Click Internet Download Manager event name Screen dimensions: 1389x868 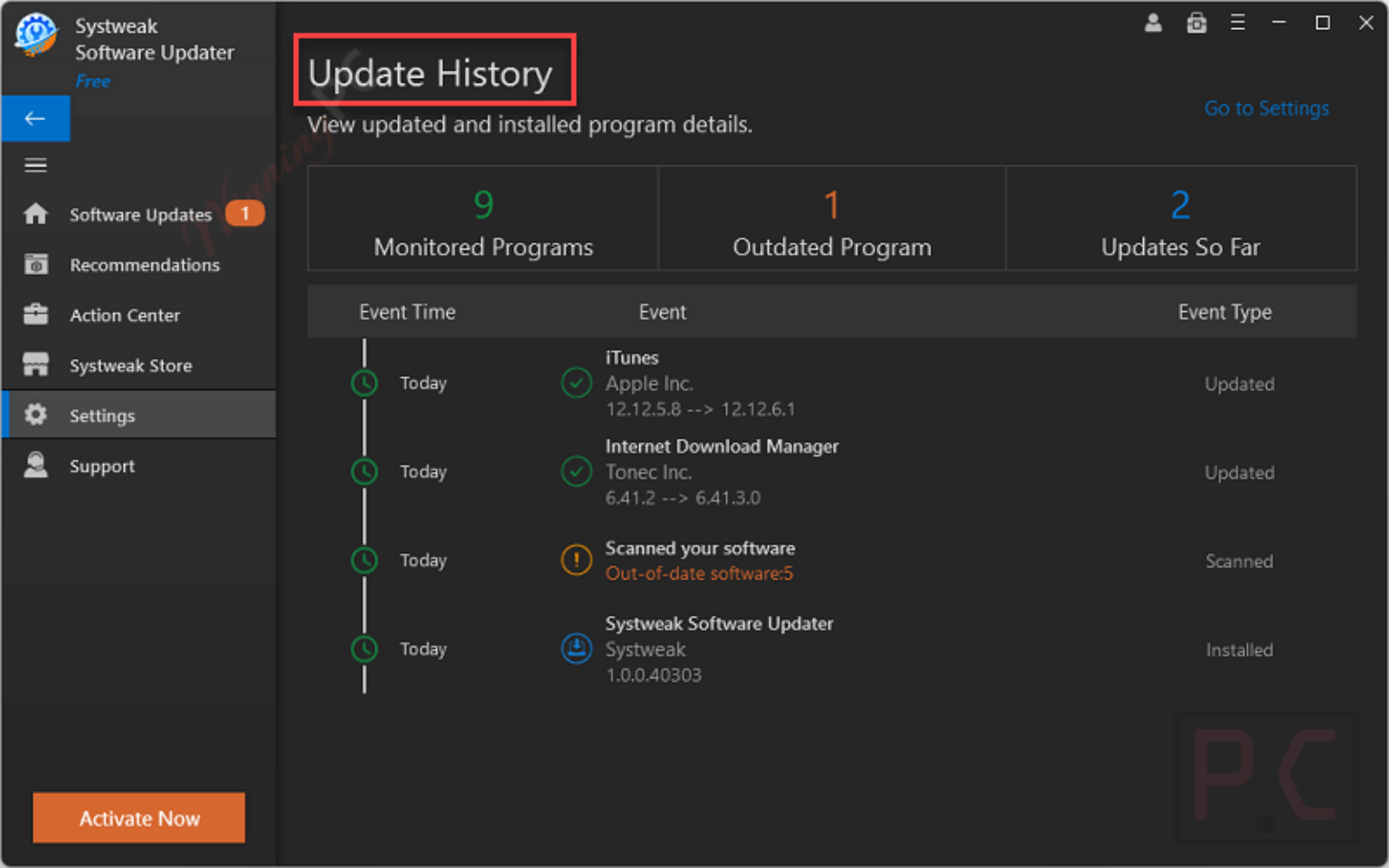click(x=722, y=447)
